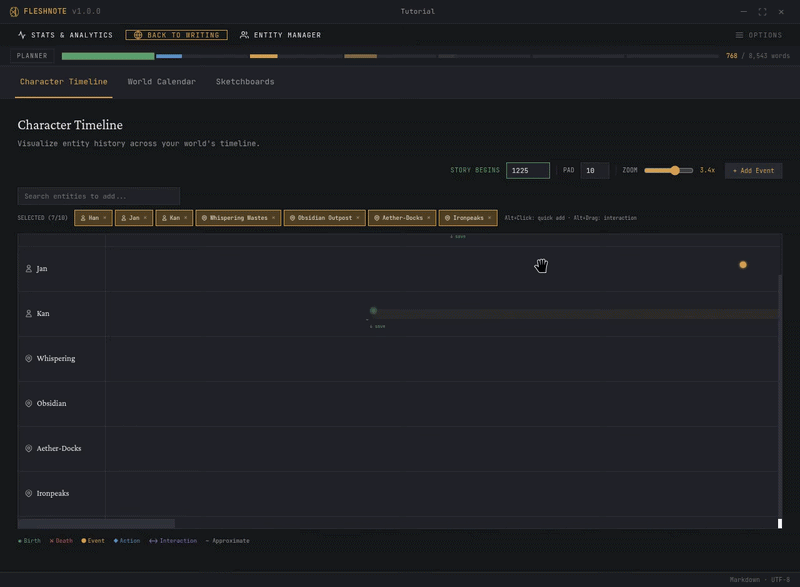Click the vertical timeline scrollbar
Viewport: 800px width, 587px height.
[780, 395]
